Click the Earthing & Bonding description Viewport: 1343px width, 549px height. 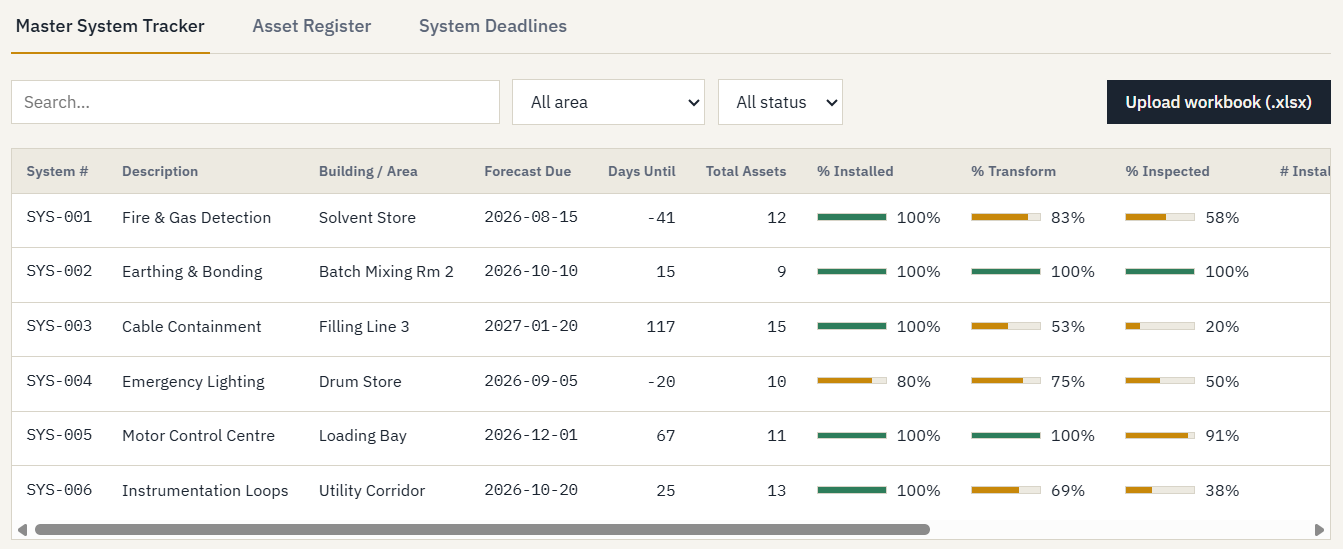(192, 271)
